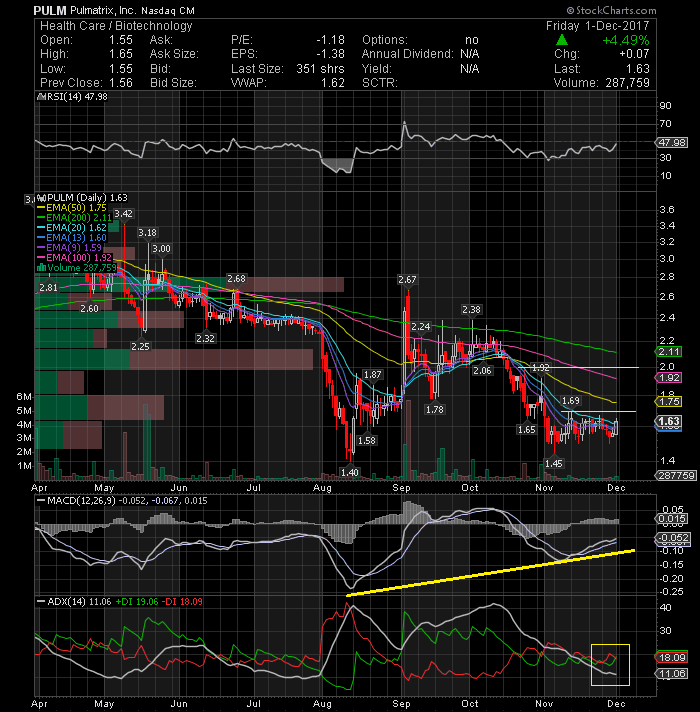Click the 3.18 price label
Screen dimensions: 700x712
(x=148, y=233)
